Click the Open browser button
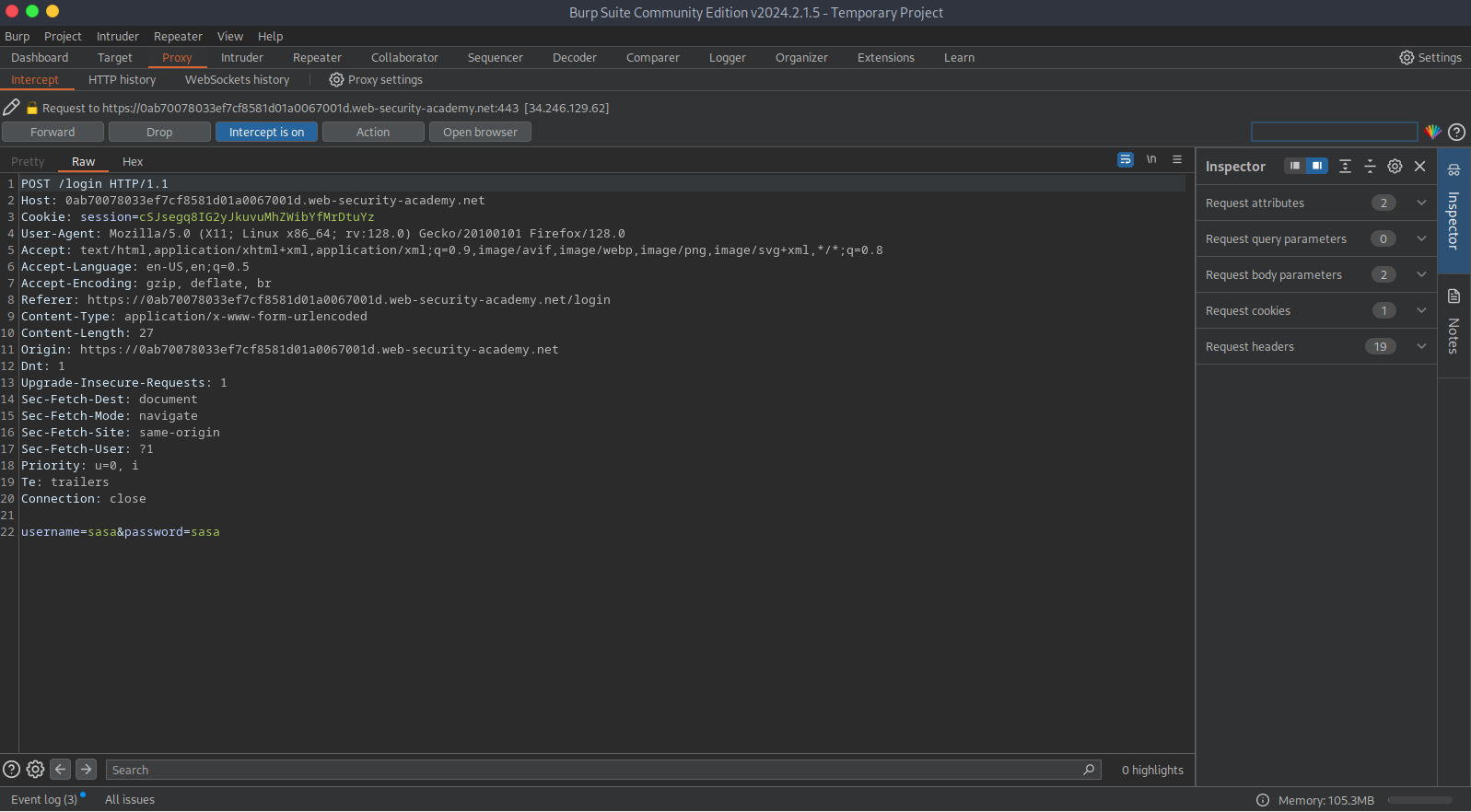Viewport: 1471px width, 812px height. (480, 133)
